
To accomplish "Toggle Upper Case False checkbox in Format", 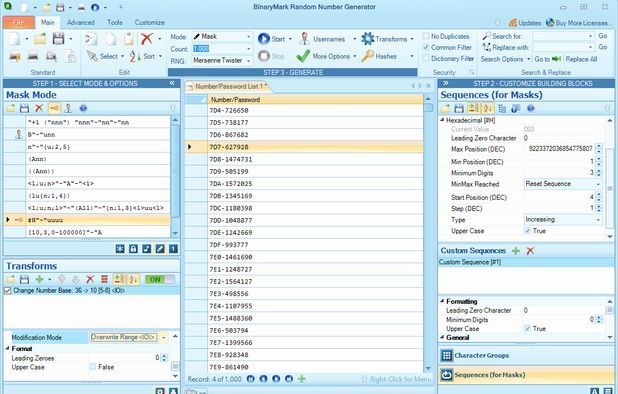I will 93,367.
